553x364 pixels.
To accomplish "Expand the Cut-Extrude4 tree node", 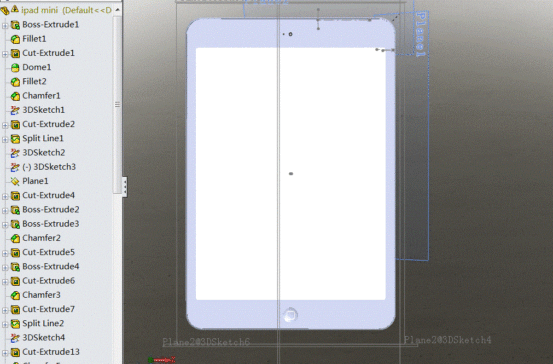I will tap(5, 196).
